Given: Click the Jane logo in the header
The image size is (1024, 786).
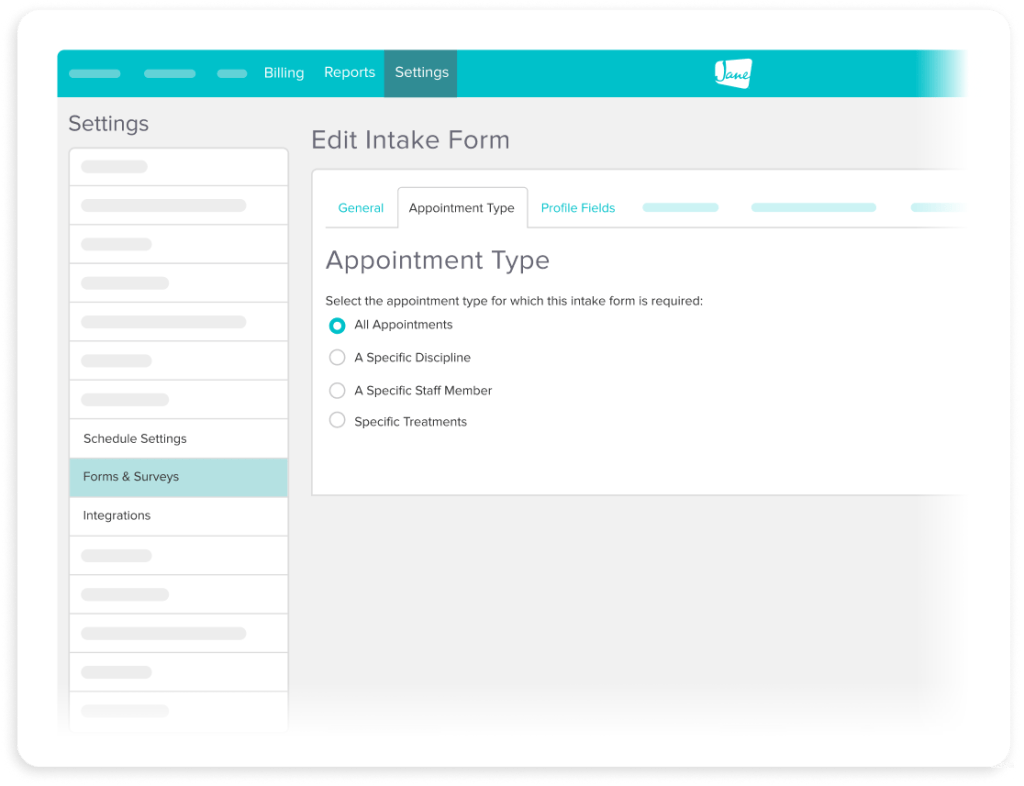Looking at the screenshot, I should pos(732,73).
